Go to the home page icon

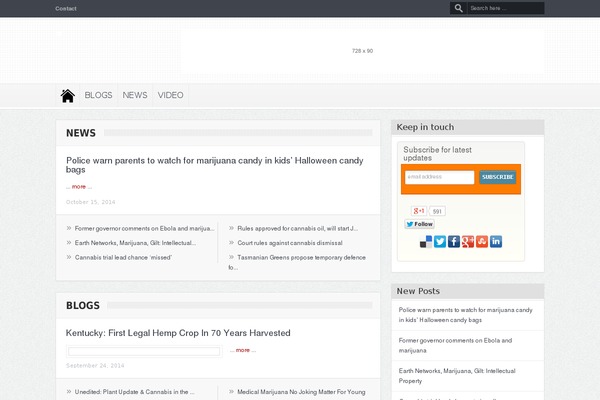tap(67, 96)
